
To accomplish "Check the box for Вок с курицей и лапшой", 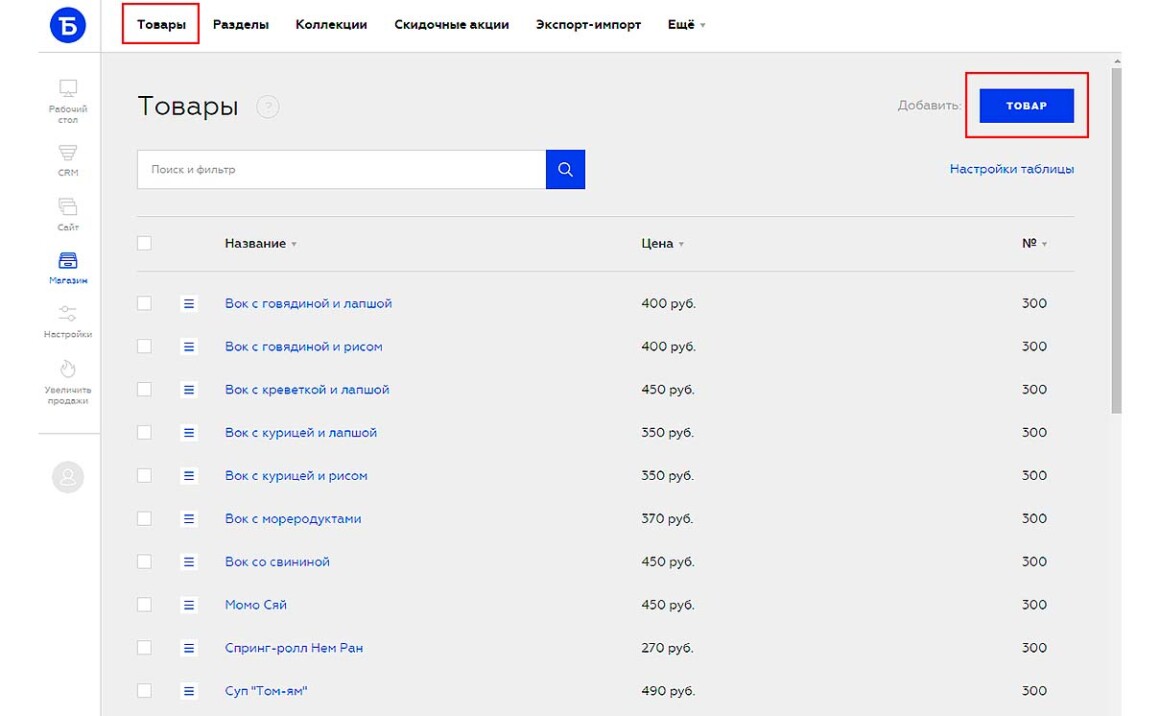I will click(x=144, y=433).
